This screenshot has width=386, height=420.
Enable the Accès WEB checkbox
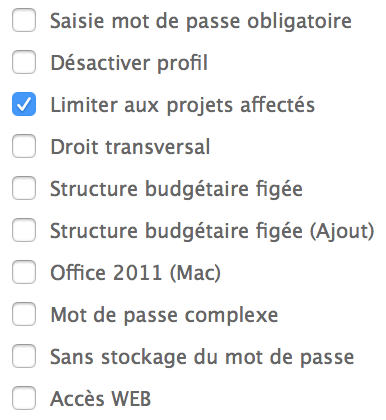[x=24, y=398]
